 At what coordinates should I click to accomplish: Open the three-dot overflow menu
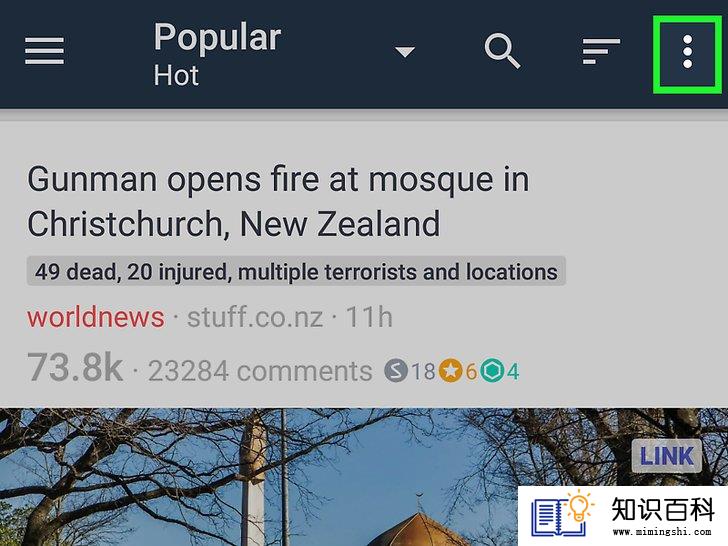click(x=688, y=52)
